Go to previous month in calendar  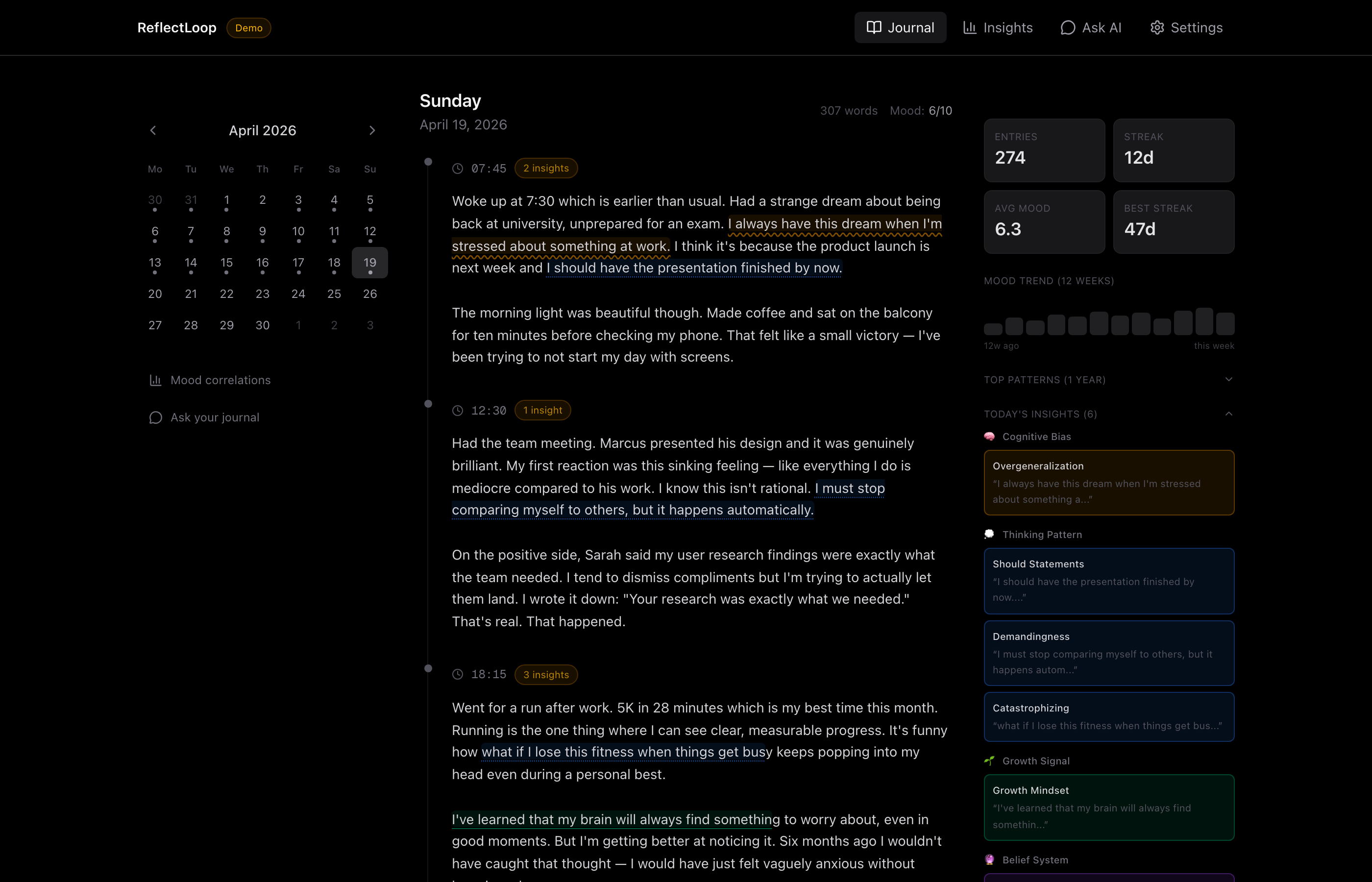coord(153,130)
